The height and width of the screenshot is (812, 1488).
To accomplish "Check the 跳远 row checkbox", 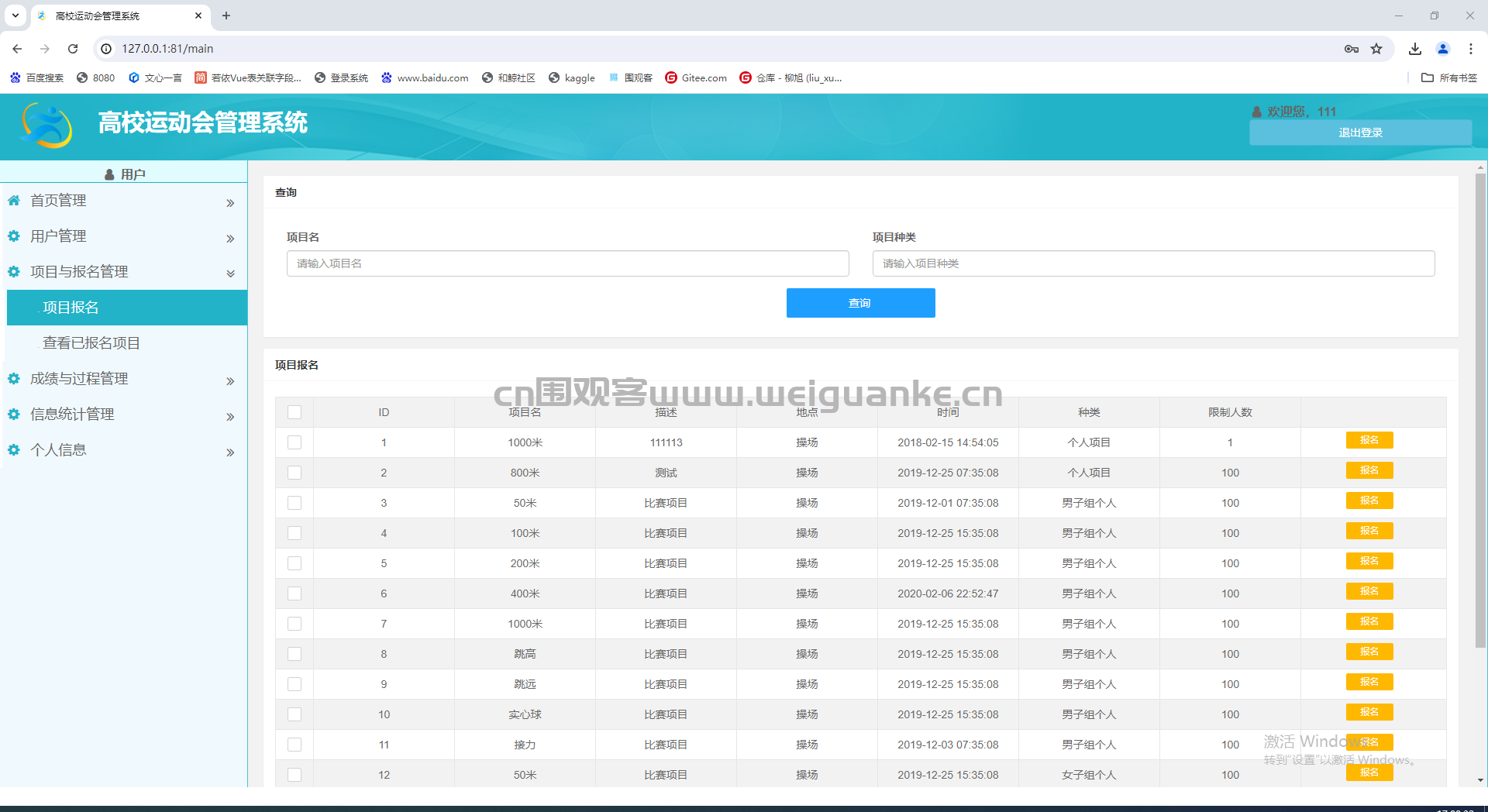I will [294, 684].
